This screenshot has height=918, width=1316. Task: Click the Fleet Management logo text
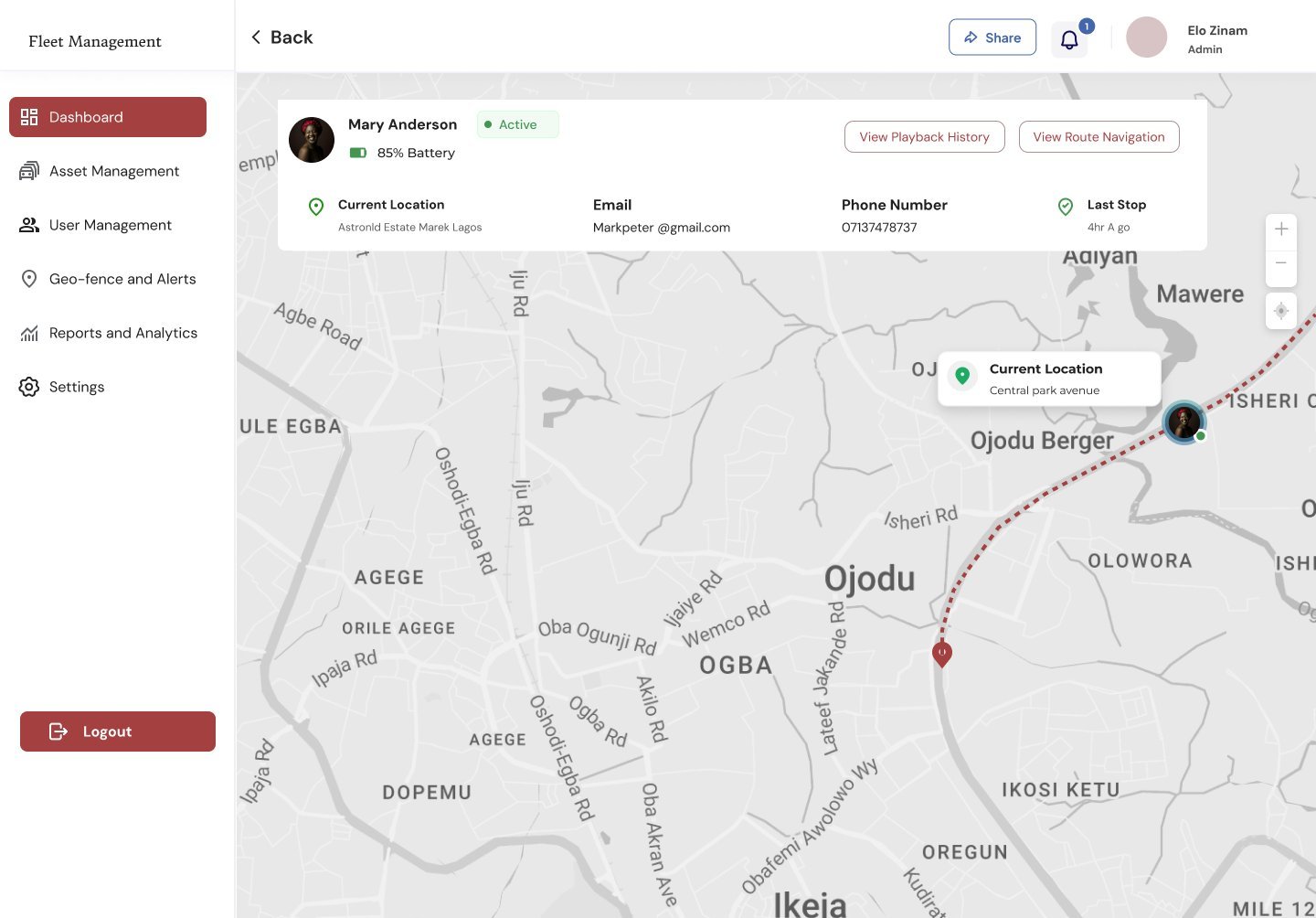95,41
